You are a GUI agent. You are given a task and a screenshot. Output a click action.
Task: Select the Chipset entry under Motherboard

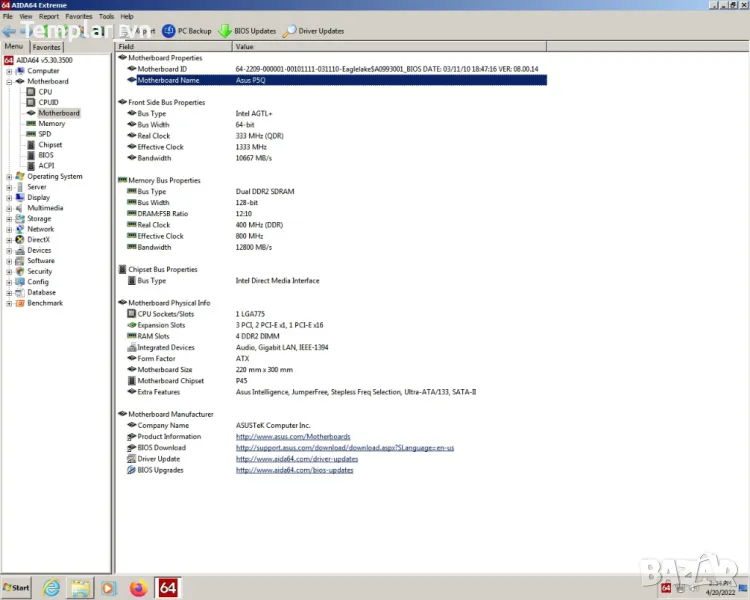point(49,145)
